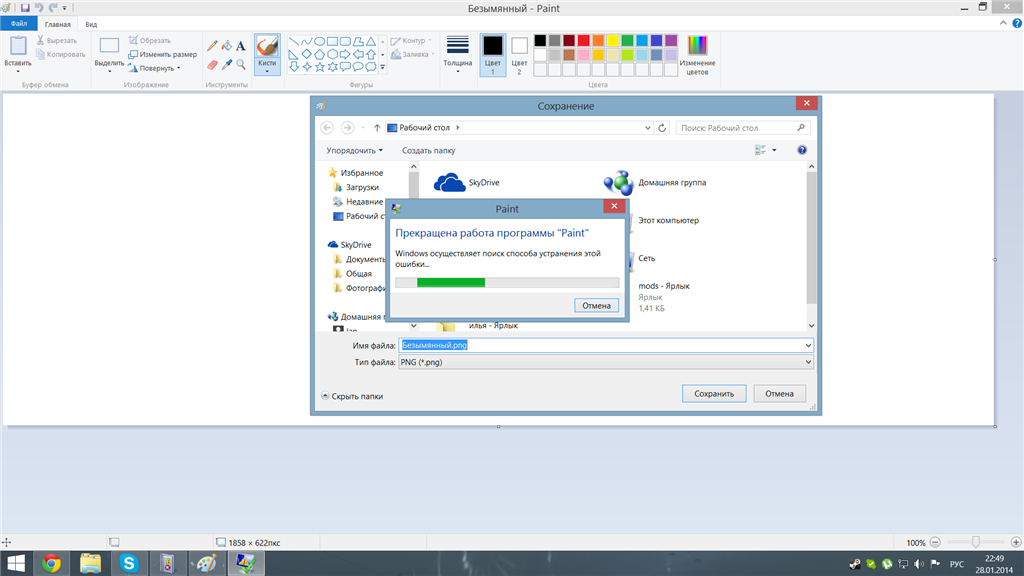The image size is (1024, 576).
Task: Click the Skype icon on the taskbar
Action: click(129, 563)
